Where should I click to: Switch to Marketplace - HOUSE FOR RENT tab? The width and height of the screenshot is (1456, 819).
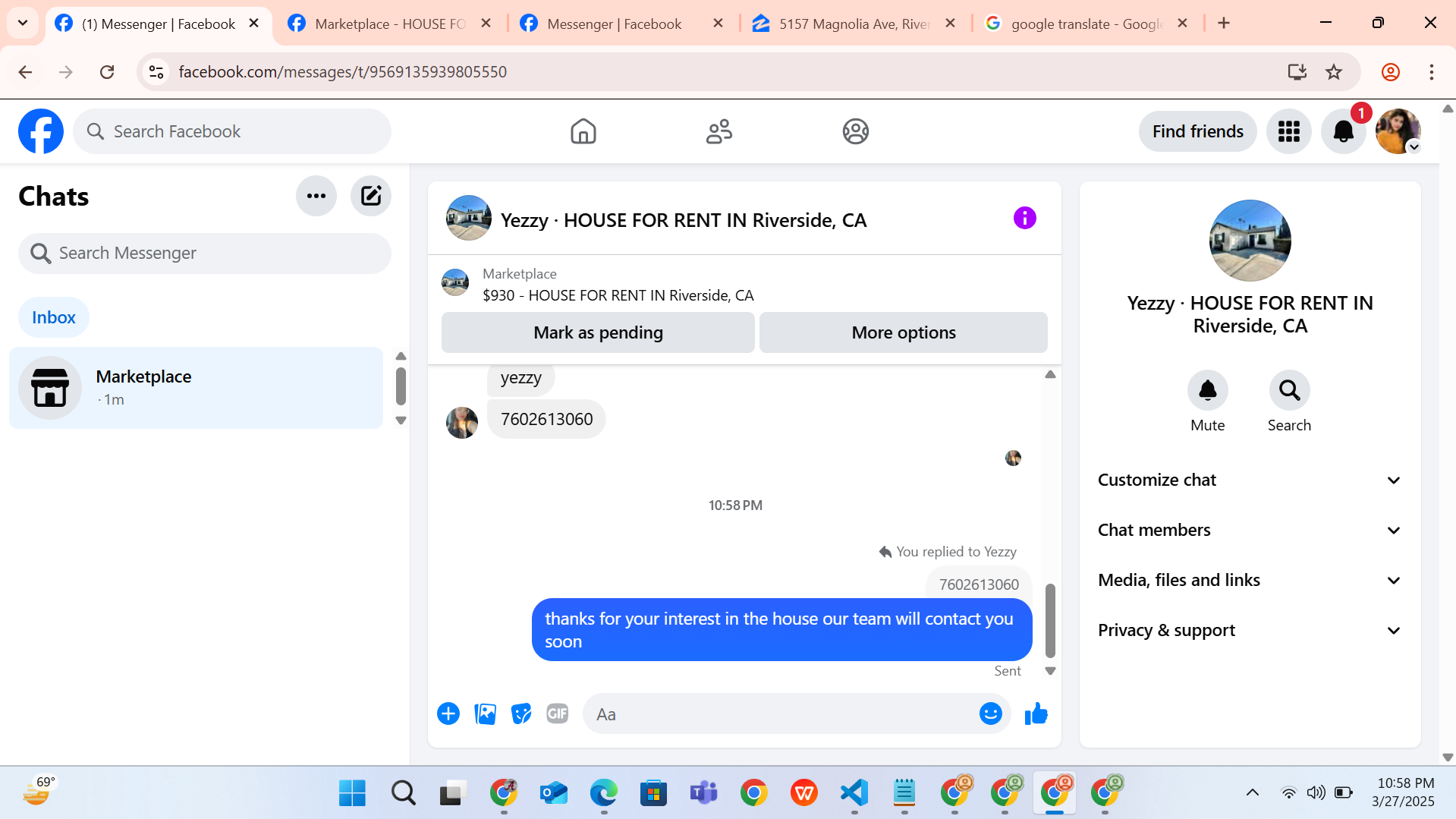(x=389, y=24)
